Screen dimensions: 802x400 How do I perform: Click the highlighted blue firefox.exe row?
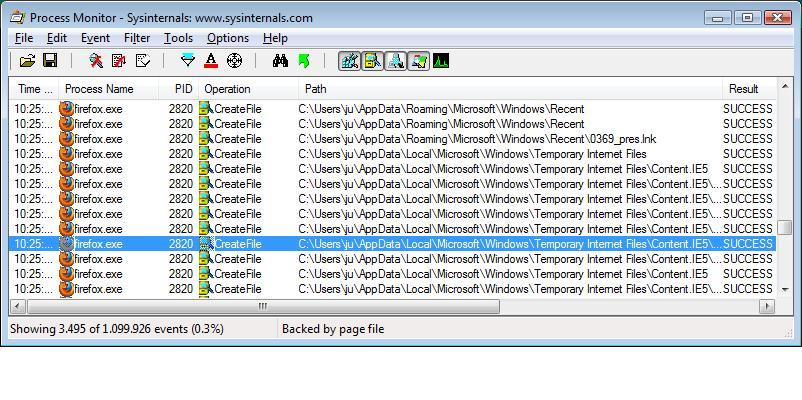393,244
